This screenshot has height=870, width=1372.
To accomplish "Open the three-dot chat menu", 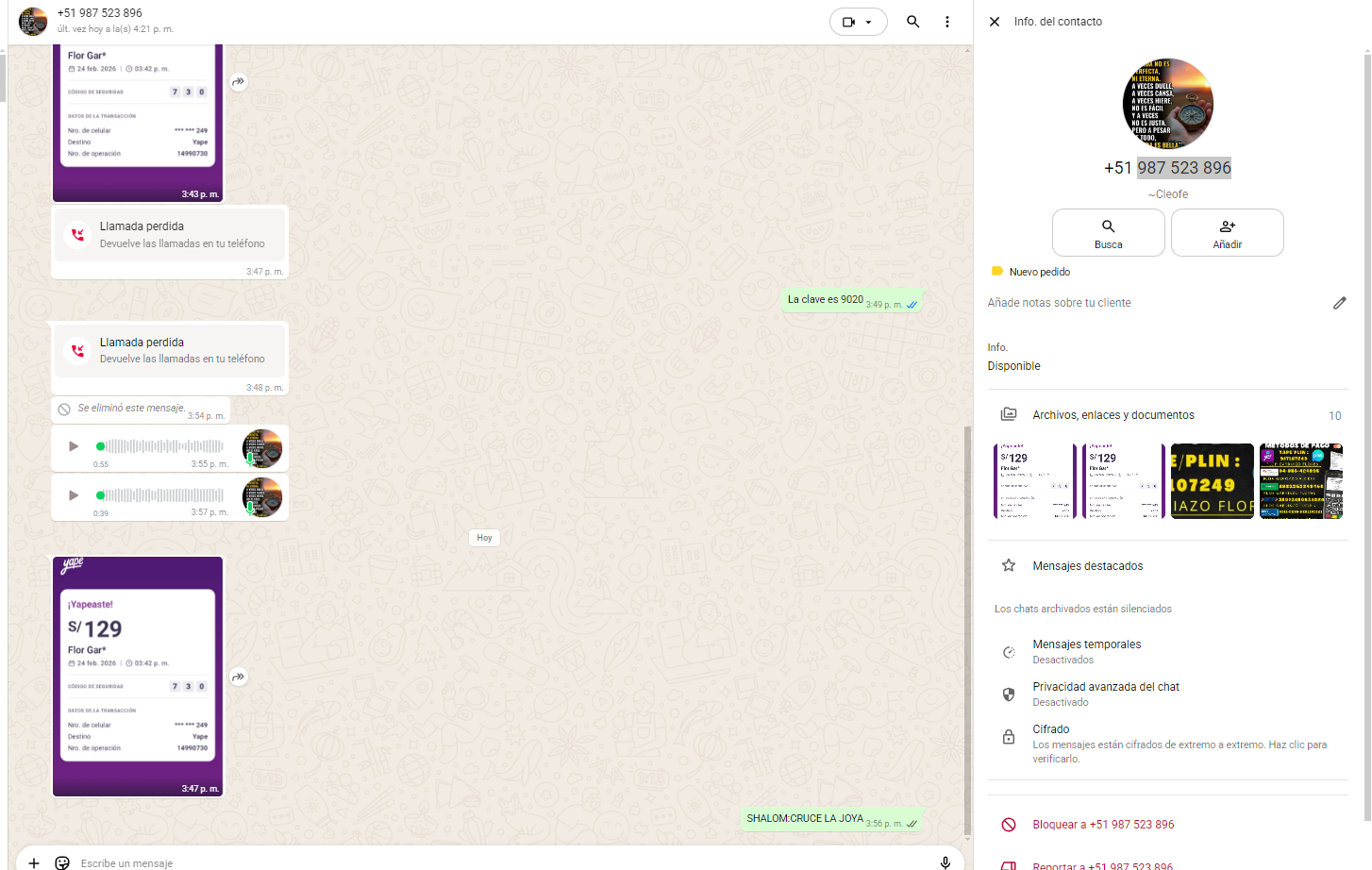I will coord(947,22).
